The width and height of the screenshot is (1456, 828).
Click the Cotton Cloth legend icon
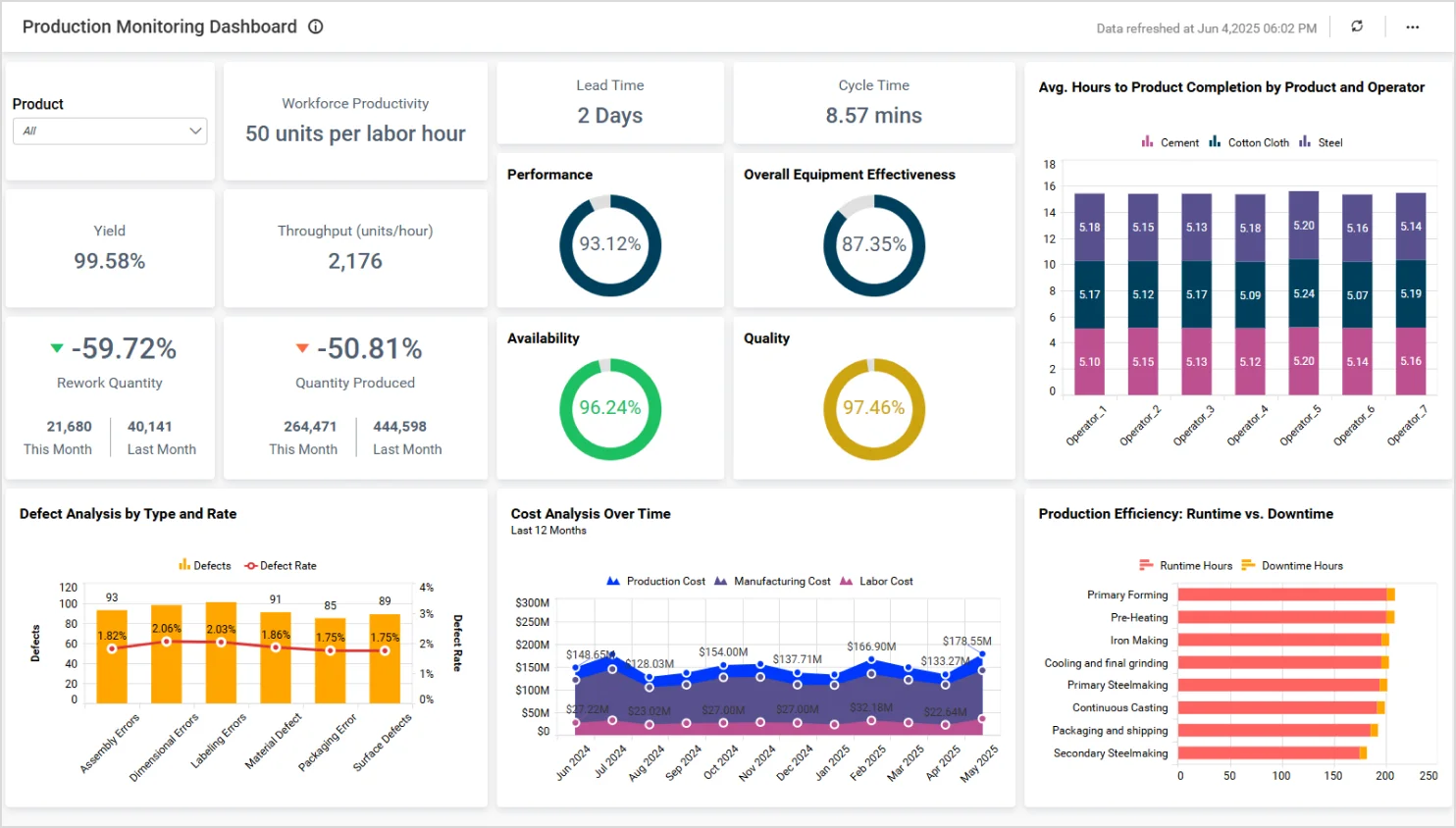1215,142
